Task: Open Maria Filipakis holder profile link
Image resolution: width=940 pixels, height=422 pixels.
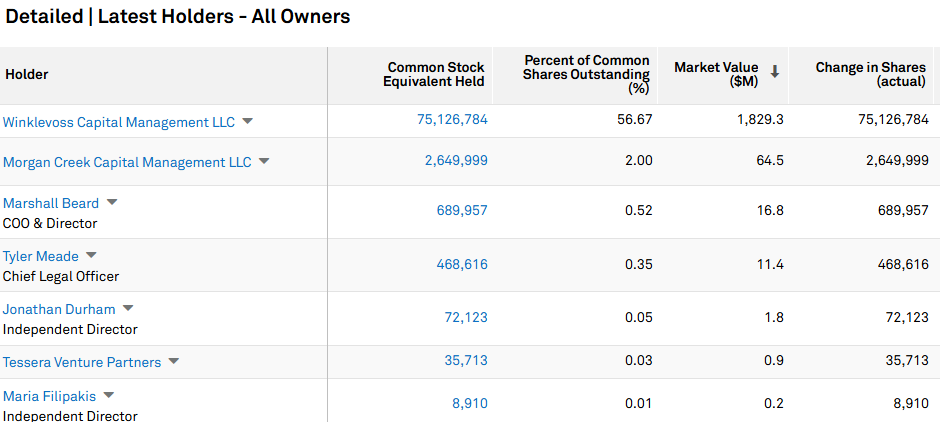Action: (49, 397)
